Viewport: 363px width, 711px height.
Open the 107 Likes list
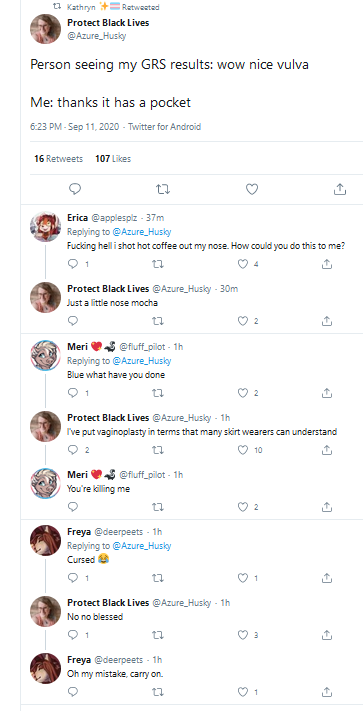[x=113, y=159]
